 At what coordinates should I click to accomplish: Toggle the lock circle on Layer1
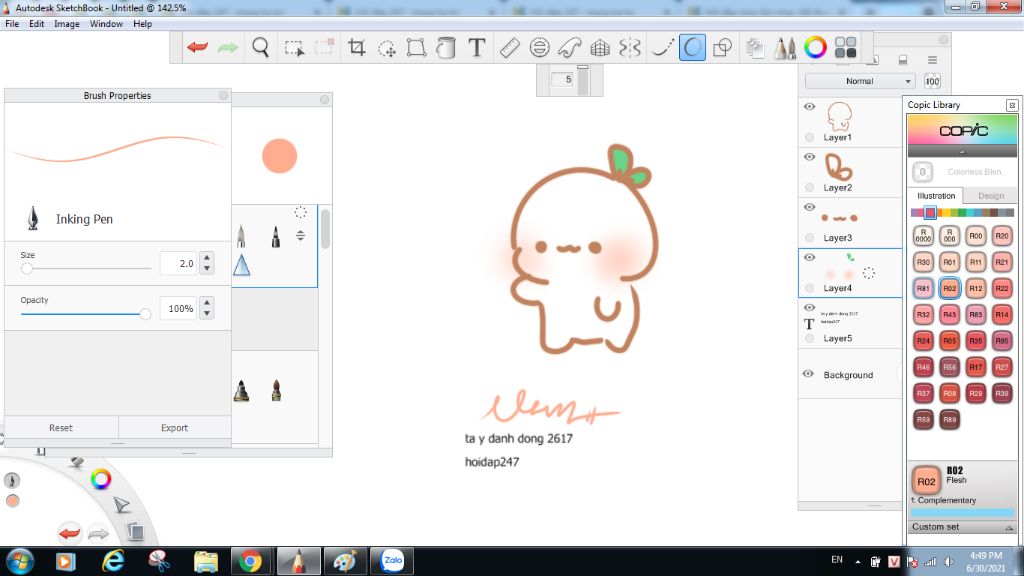coord(809,137)
